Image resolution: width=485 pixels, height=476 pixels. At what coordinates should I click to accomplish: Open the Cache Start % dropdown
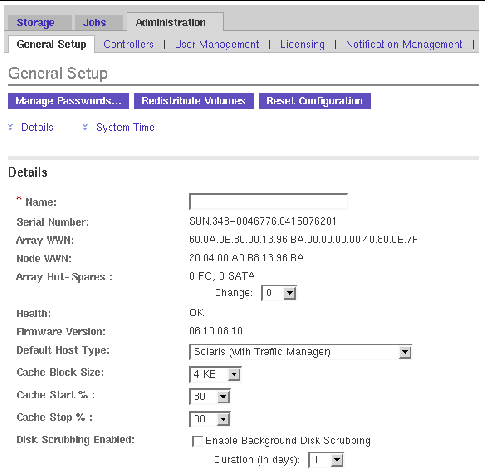tap(210, 397)
